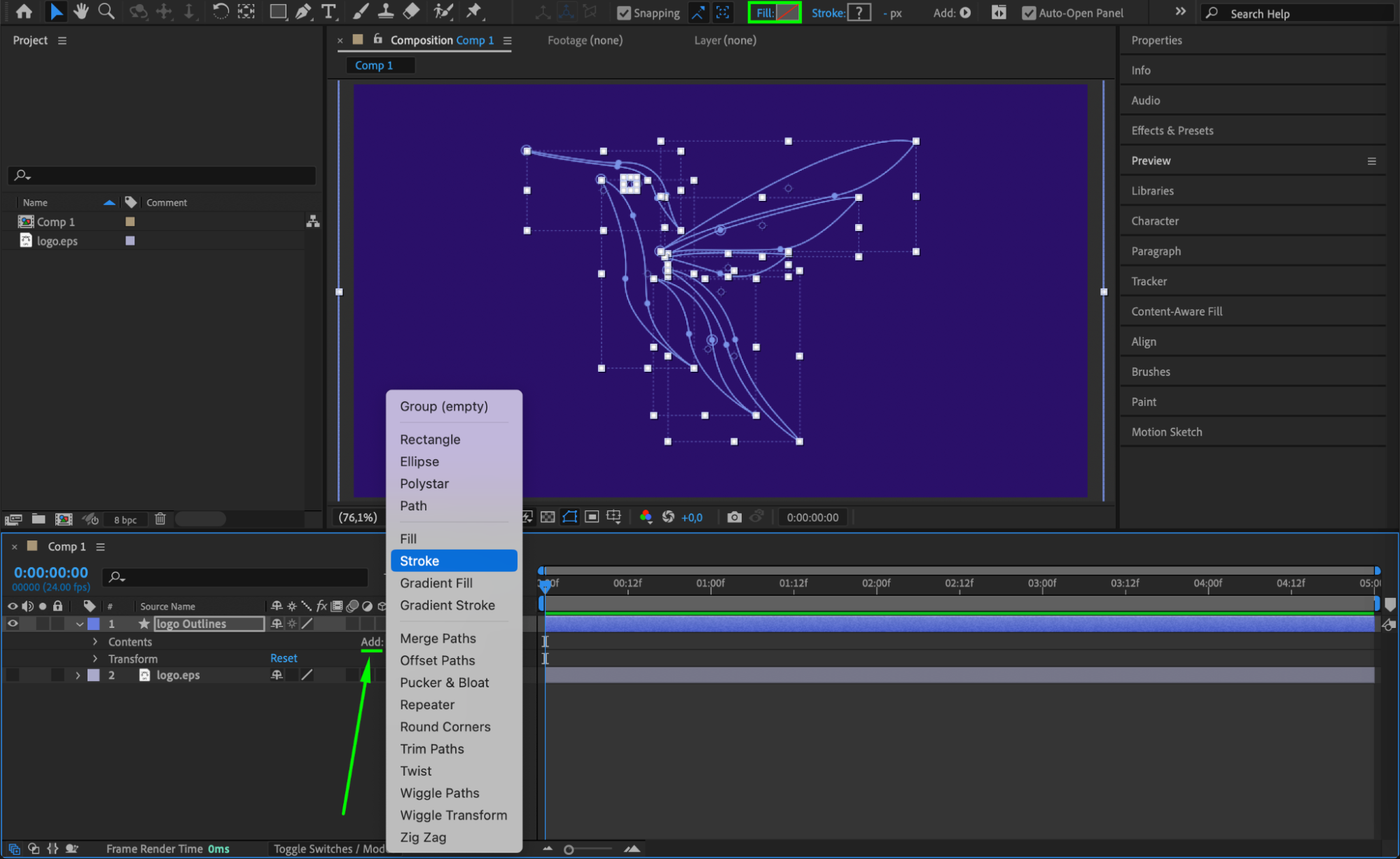Open the Fill color swatch

point(787,13)
